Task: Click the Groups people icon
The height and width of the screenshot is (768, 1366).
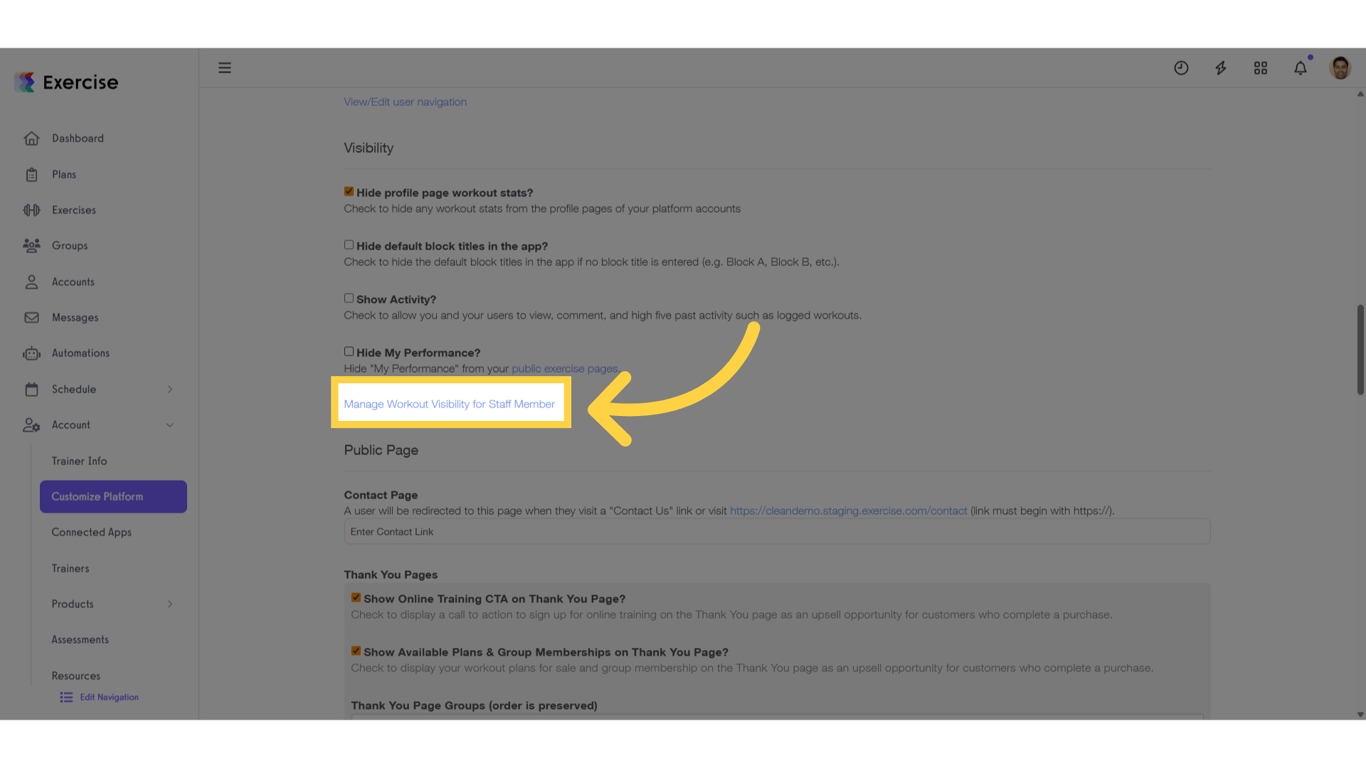Action: [x=32, y=245]
